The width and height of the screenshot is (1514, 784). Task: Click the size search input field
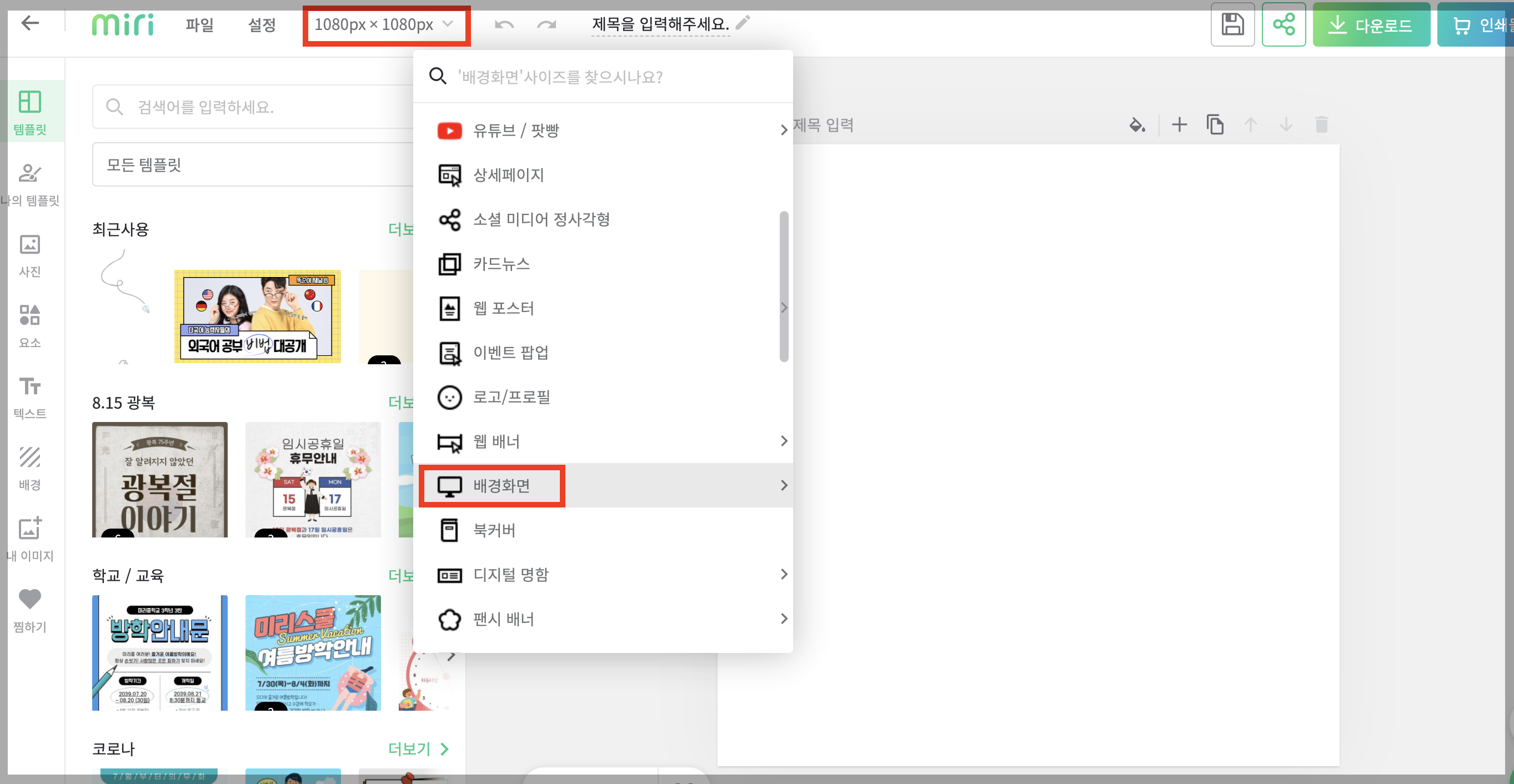(611, 77)
